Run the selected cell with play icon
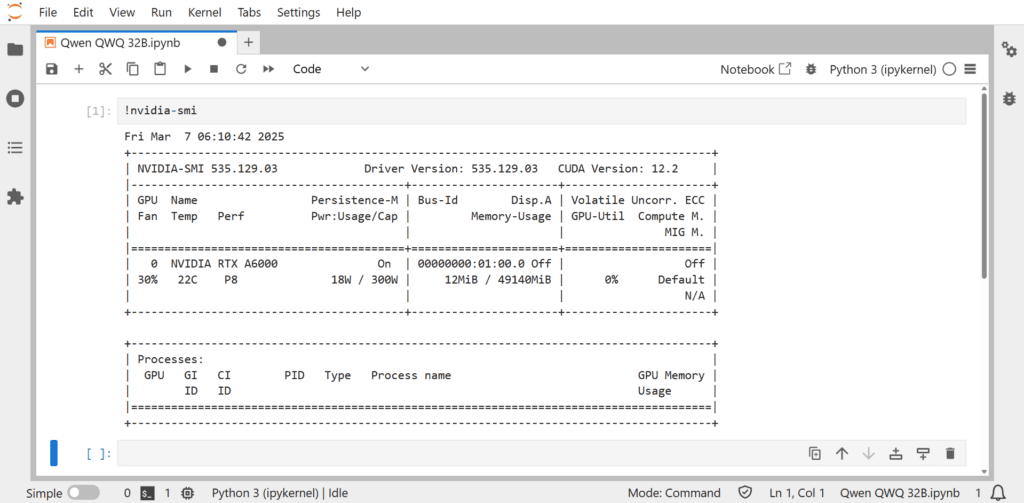This screenshot has width=1024, height=503. [187, 69]
